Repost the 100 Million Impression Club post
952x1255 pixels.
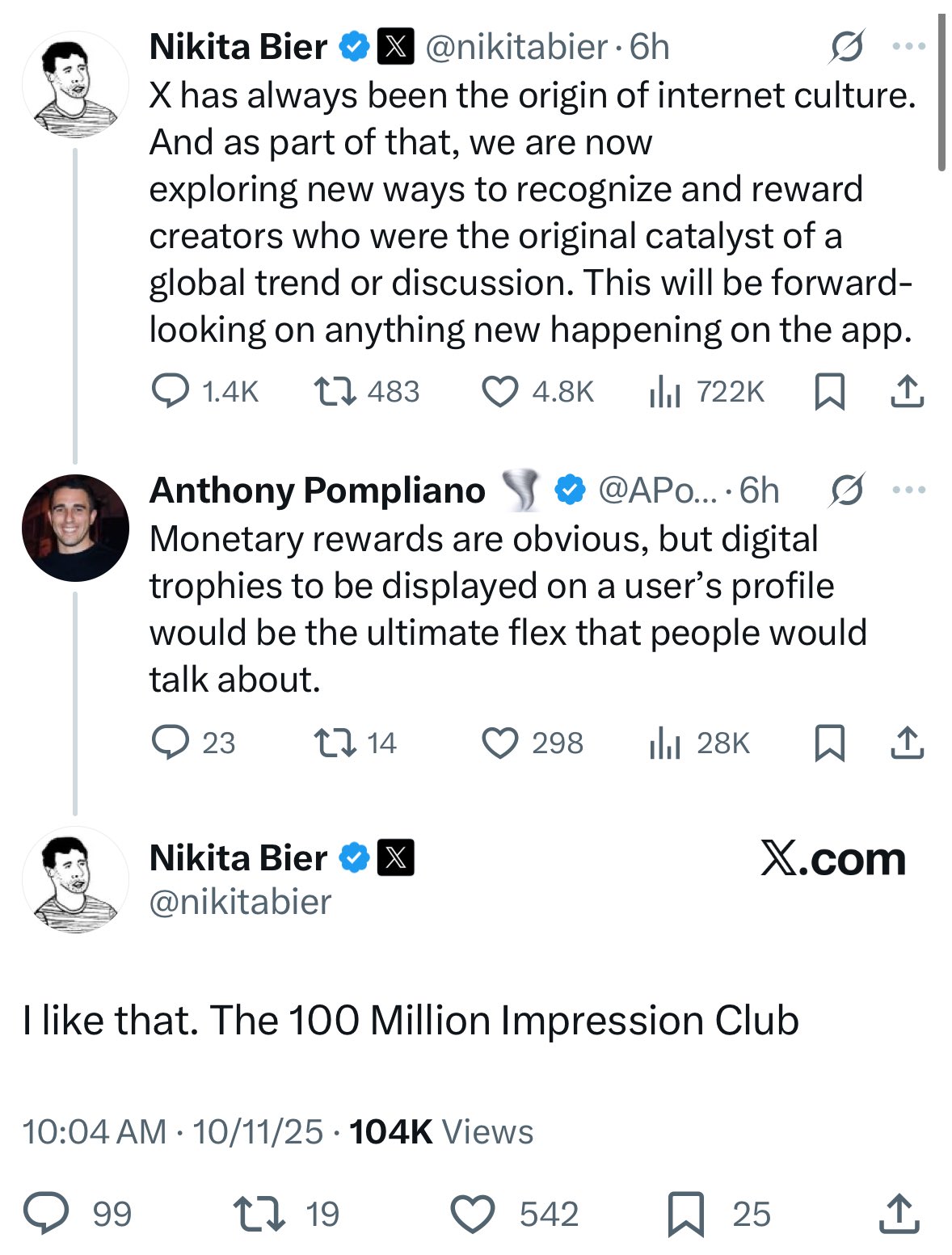pyautogui.click(x=259, y=1214)
